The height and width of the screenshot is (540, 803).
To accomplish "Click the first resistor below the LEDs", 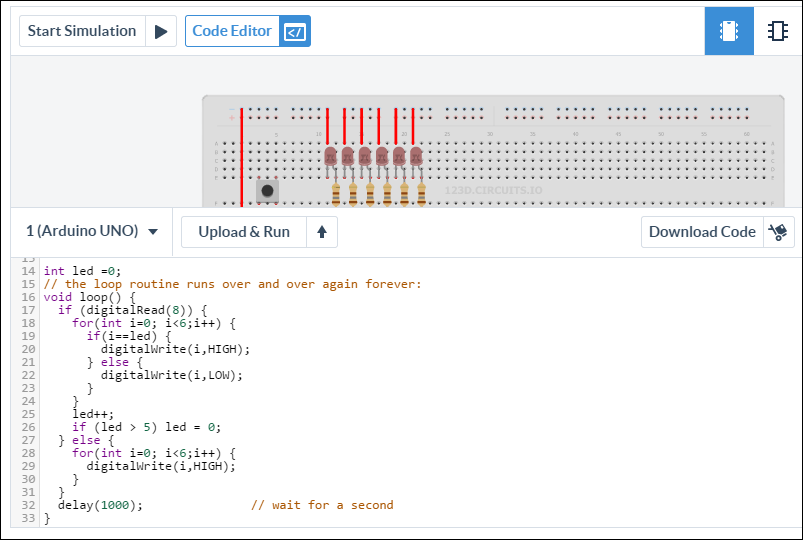I will click(x=336, y=194).
